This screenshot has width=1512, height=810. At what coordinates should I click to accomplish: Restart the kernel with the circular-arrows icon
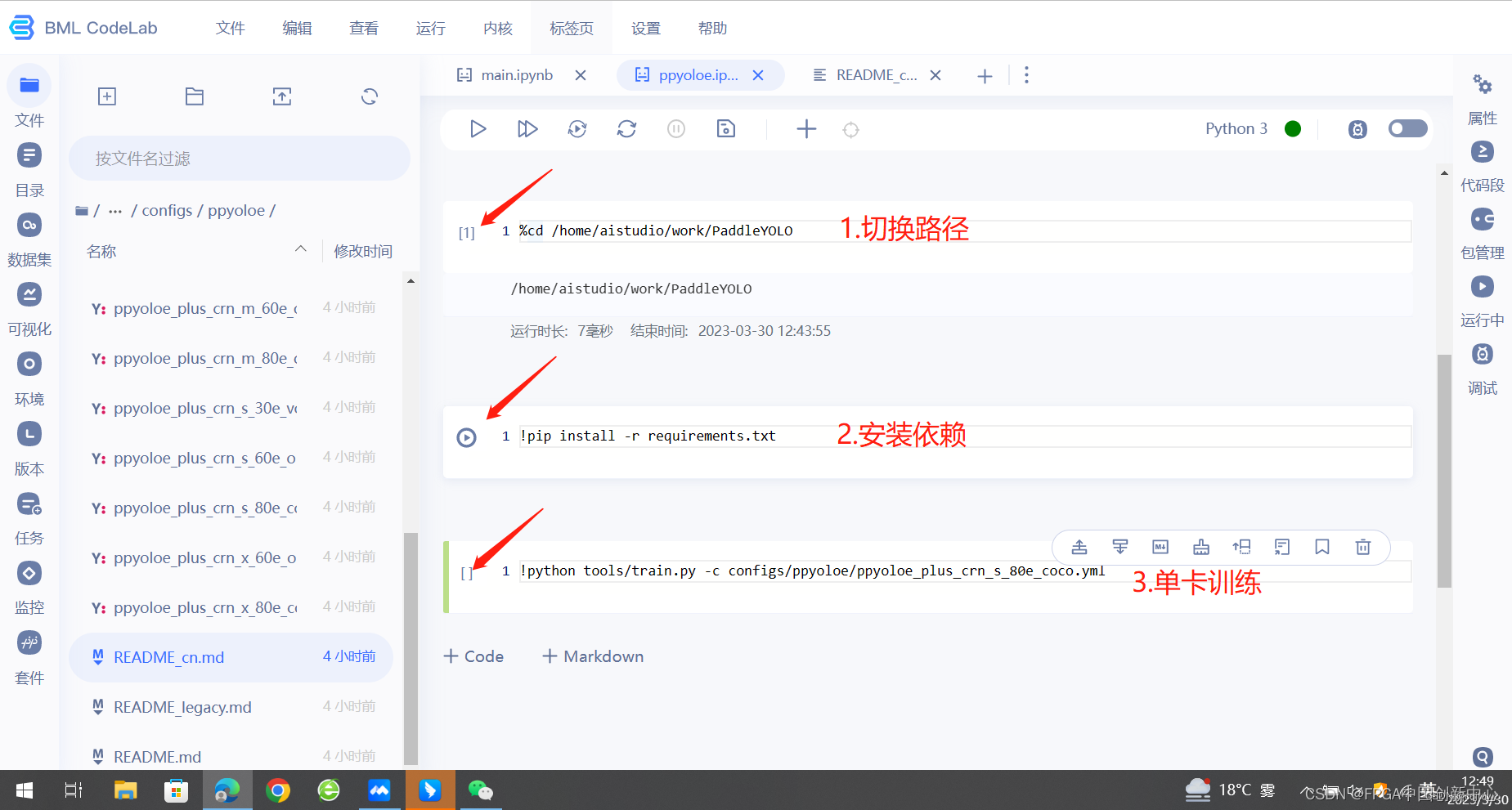[x=626, y=129]
